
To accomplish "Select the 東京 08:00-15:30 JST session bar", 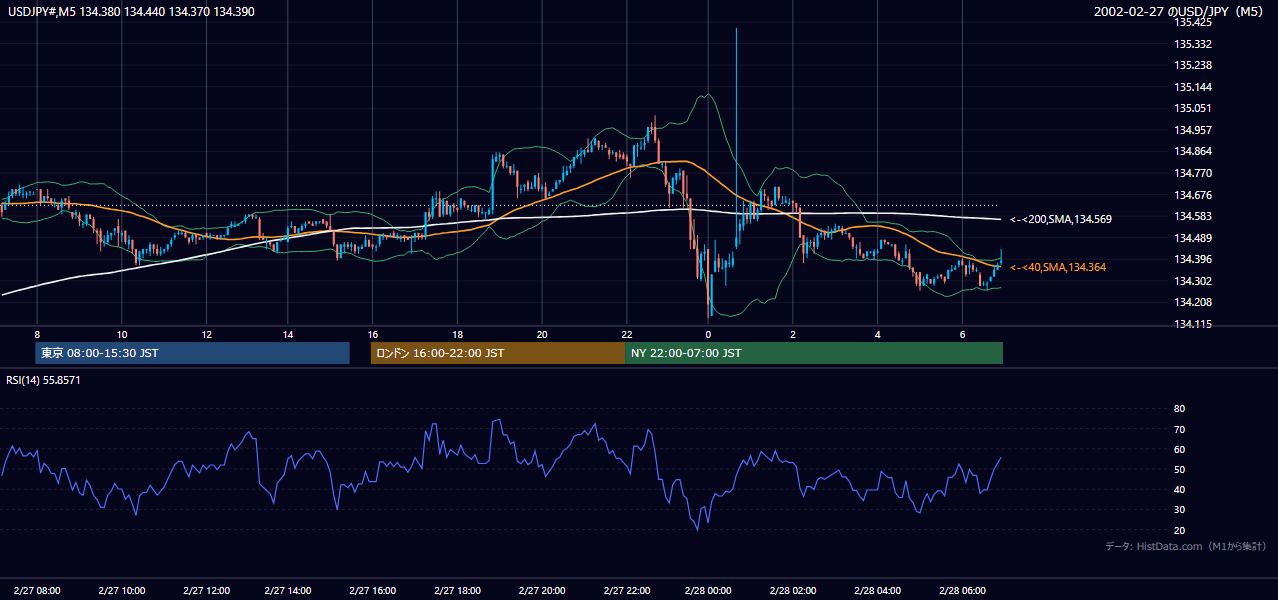I will (x=192, y=353).
